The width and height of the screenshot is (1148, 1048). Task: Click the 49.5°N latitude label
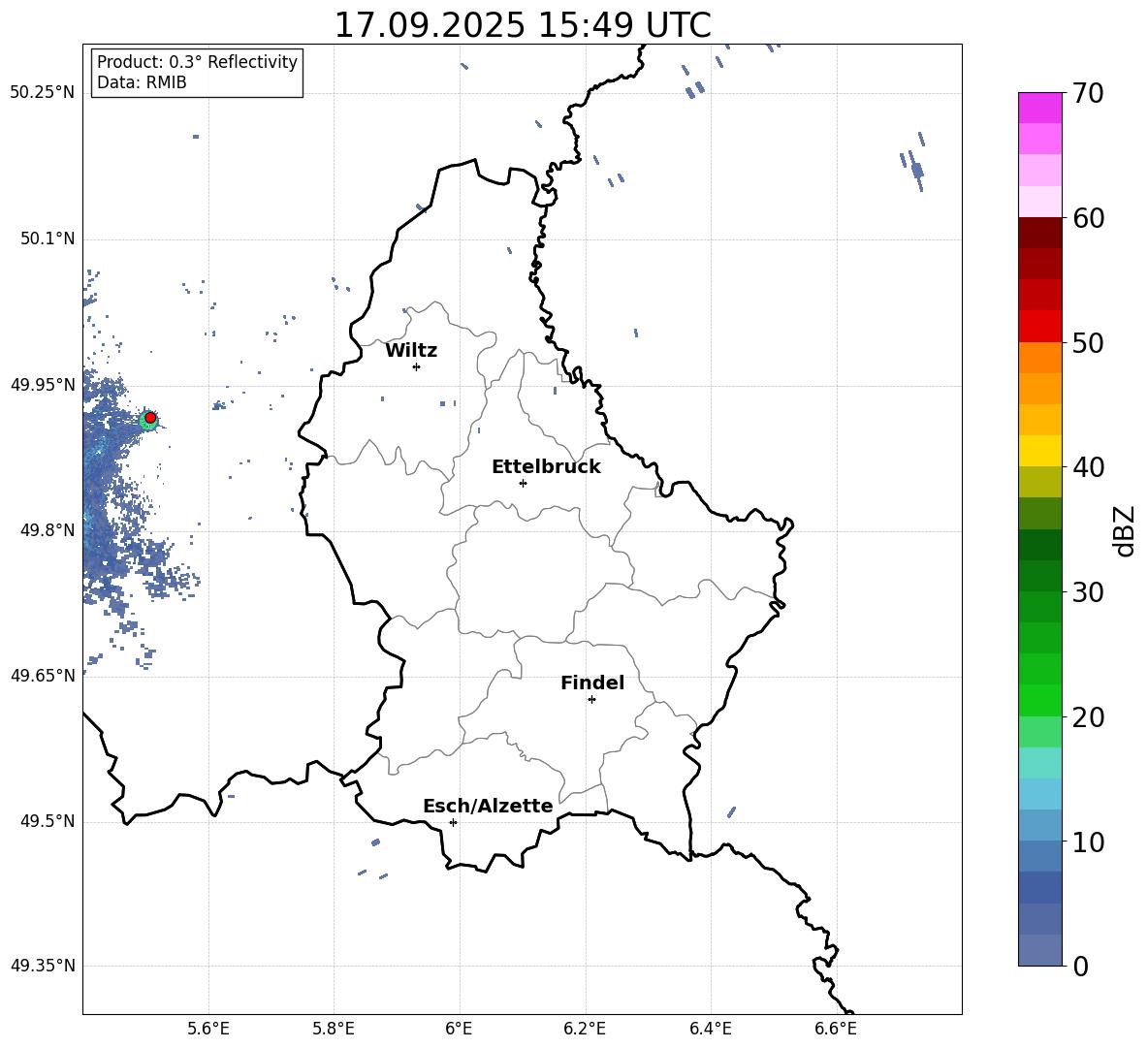(x=47, y=821)
